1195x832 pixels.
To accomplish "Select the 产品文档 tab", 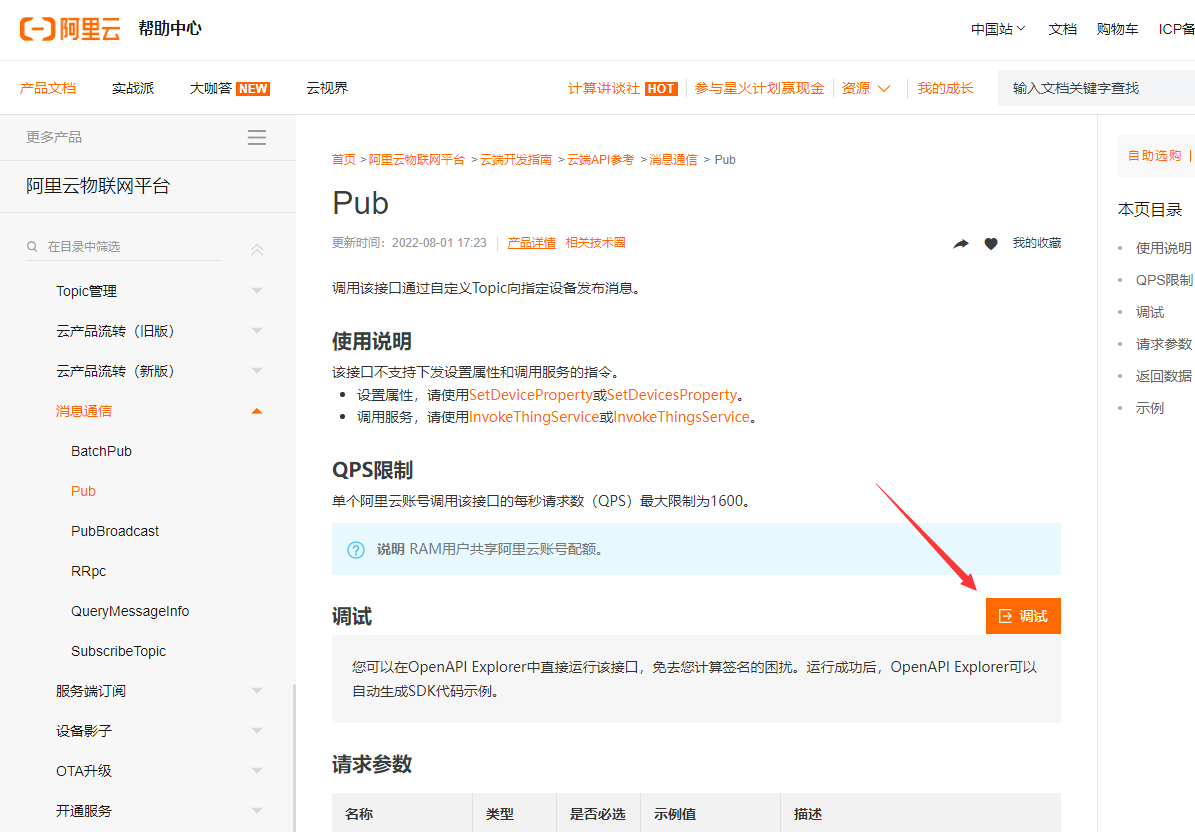I will [x=48, y=88].
